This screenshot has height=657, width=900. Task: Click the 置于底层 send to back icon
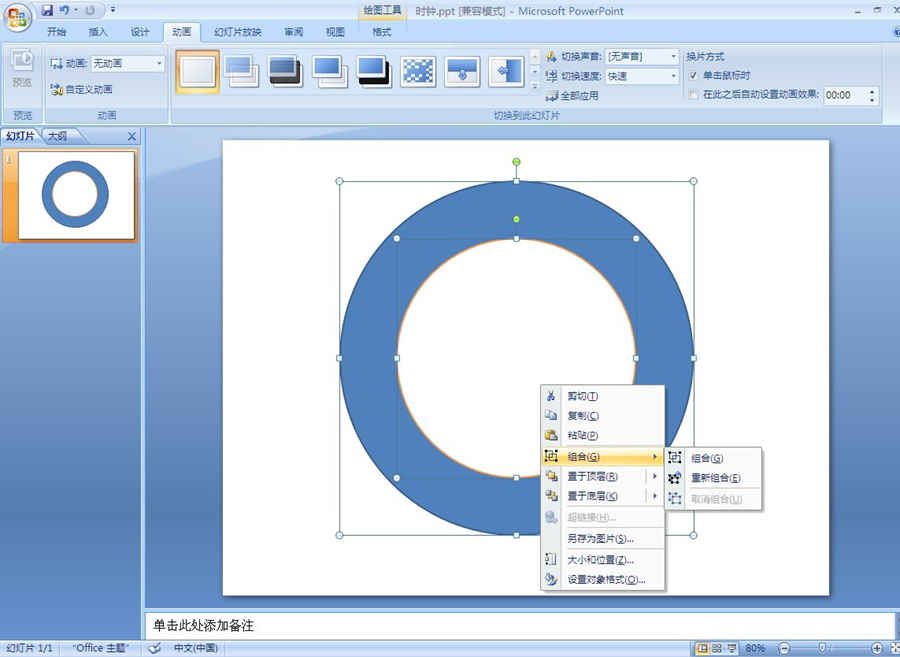pyautogui.click(x=551, y=495)
